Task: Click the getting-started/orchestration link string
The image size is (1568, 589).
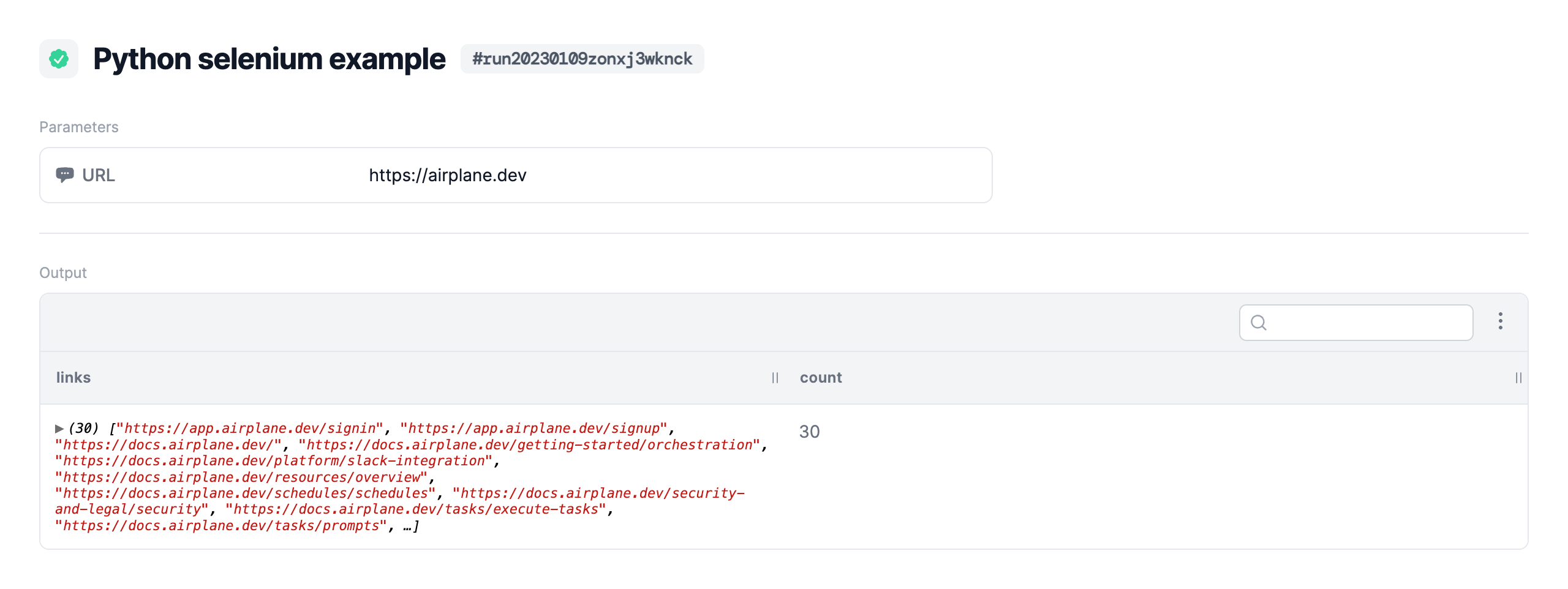Action: point(529,445)
